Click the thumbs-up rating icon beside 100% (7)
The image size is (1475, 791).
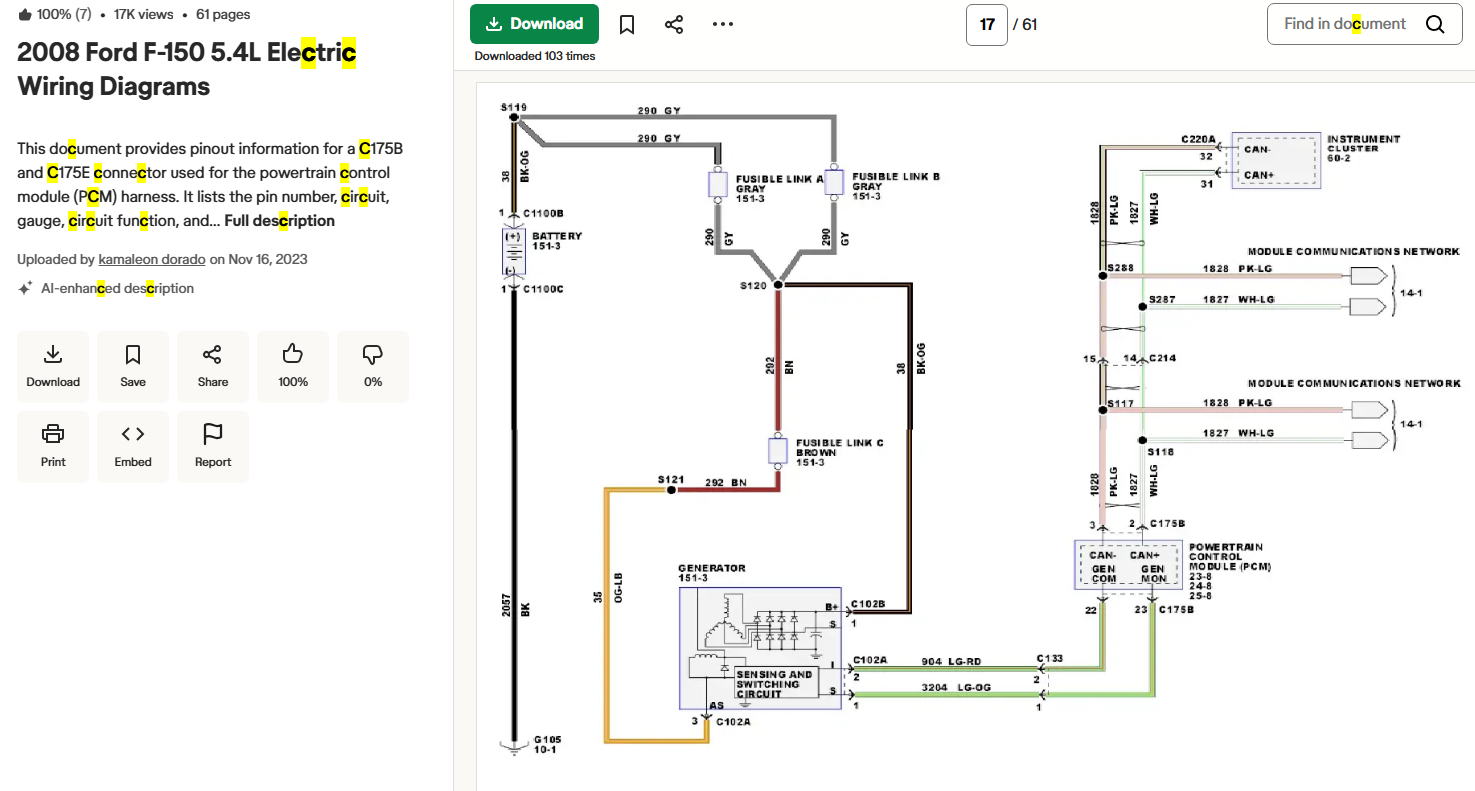click(x=25, y=14)
